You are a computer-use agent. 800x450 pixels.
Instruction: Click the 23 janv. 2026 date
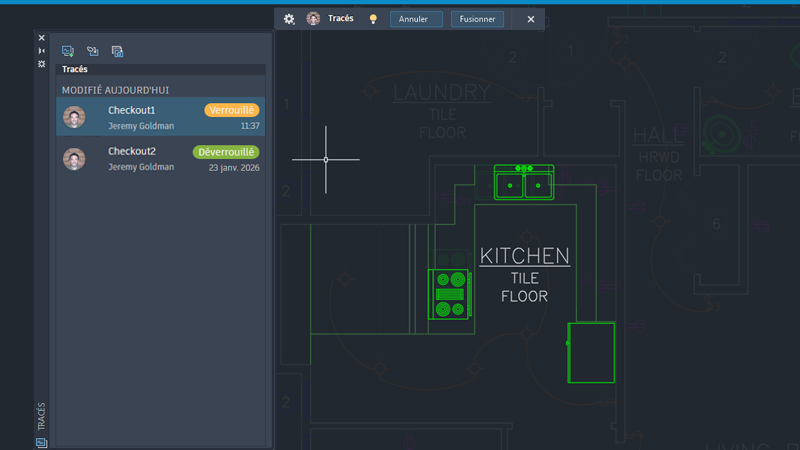234,167
